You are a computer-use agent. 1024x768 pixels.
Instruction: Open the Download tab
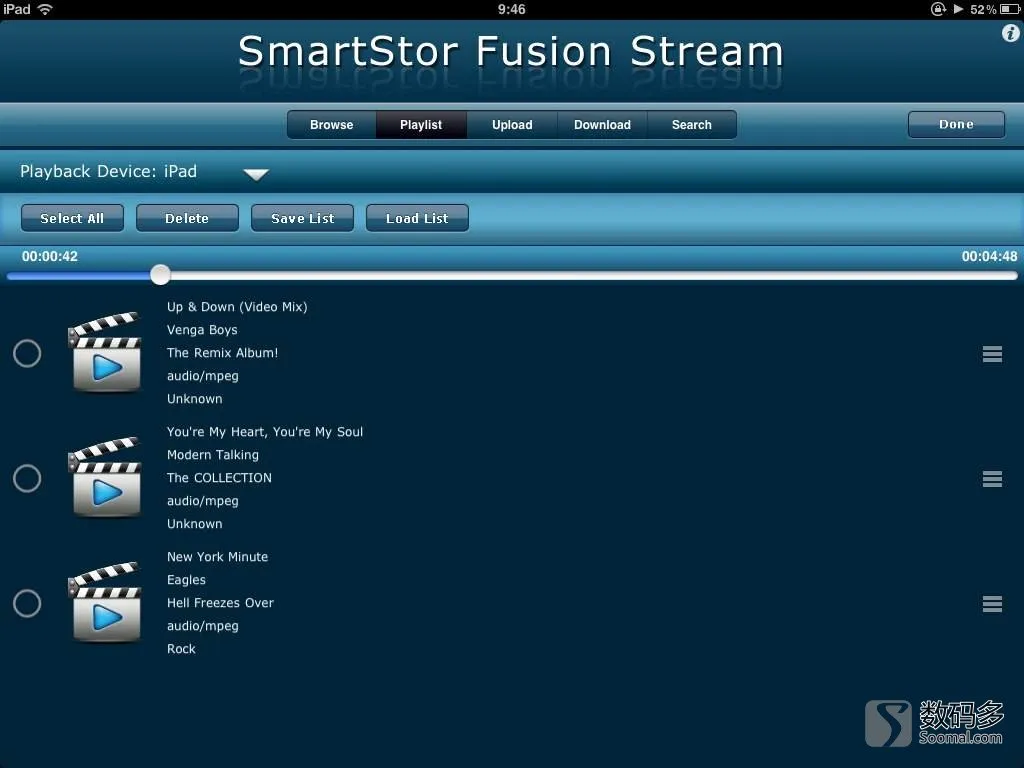[x=602, y=125]
